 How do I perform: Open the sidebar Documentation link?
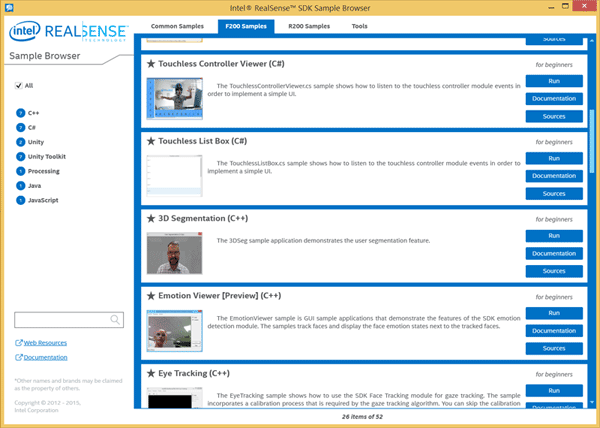pos(45,357)
